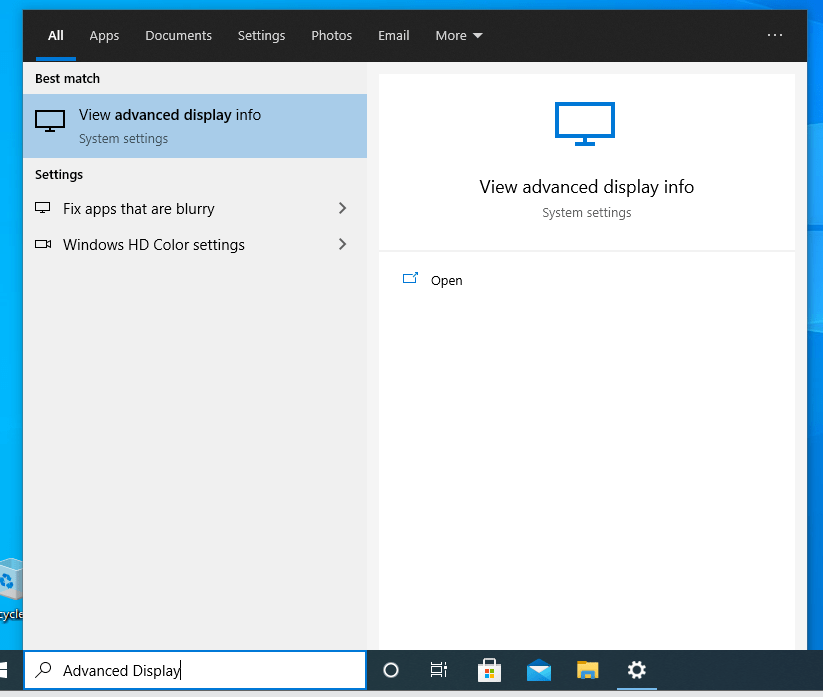Viewport: 823px width, 697px height.
Task: Select the monitor icon in the preview pane
Action: coord(584,123)
